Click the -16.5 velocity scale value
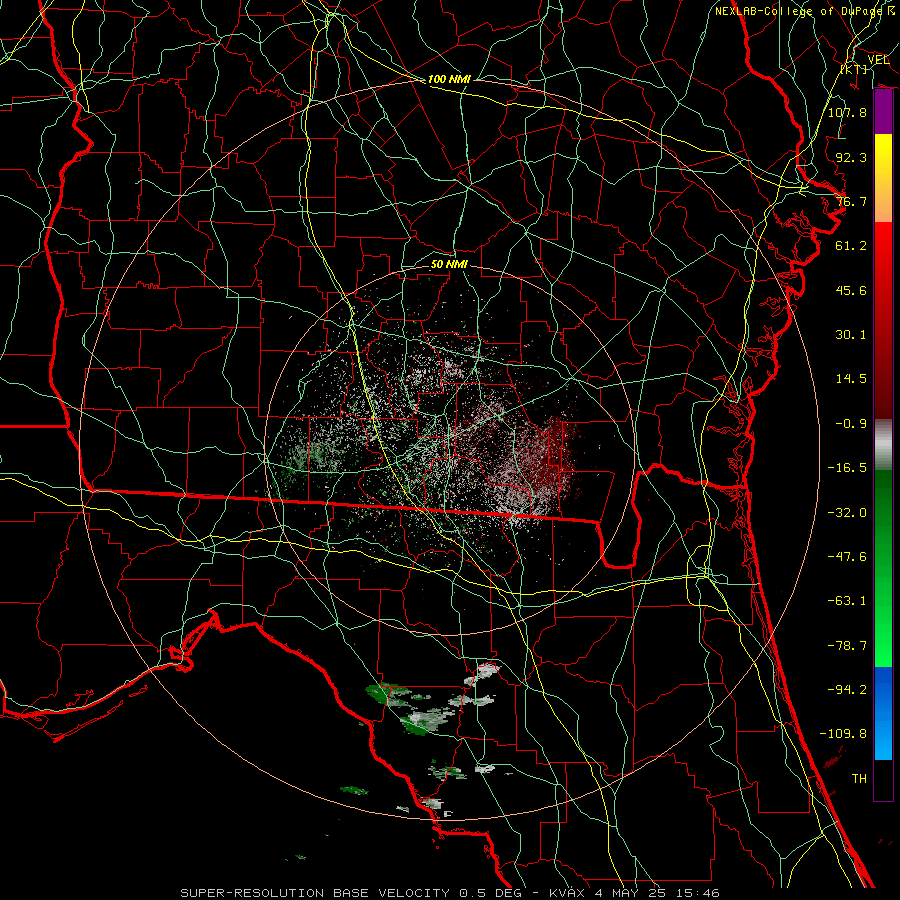Viewport: 900px width, 900px height. [x=847, y=468]
